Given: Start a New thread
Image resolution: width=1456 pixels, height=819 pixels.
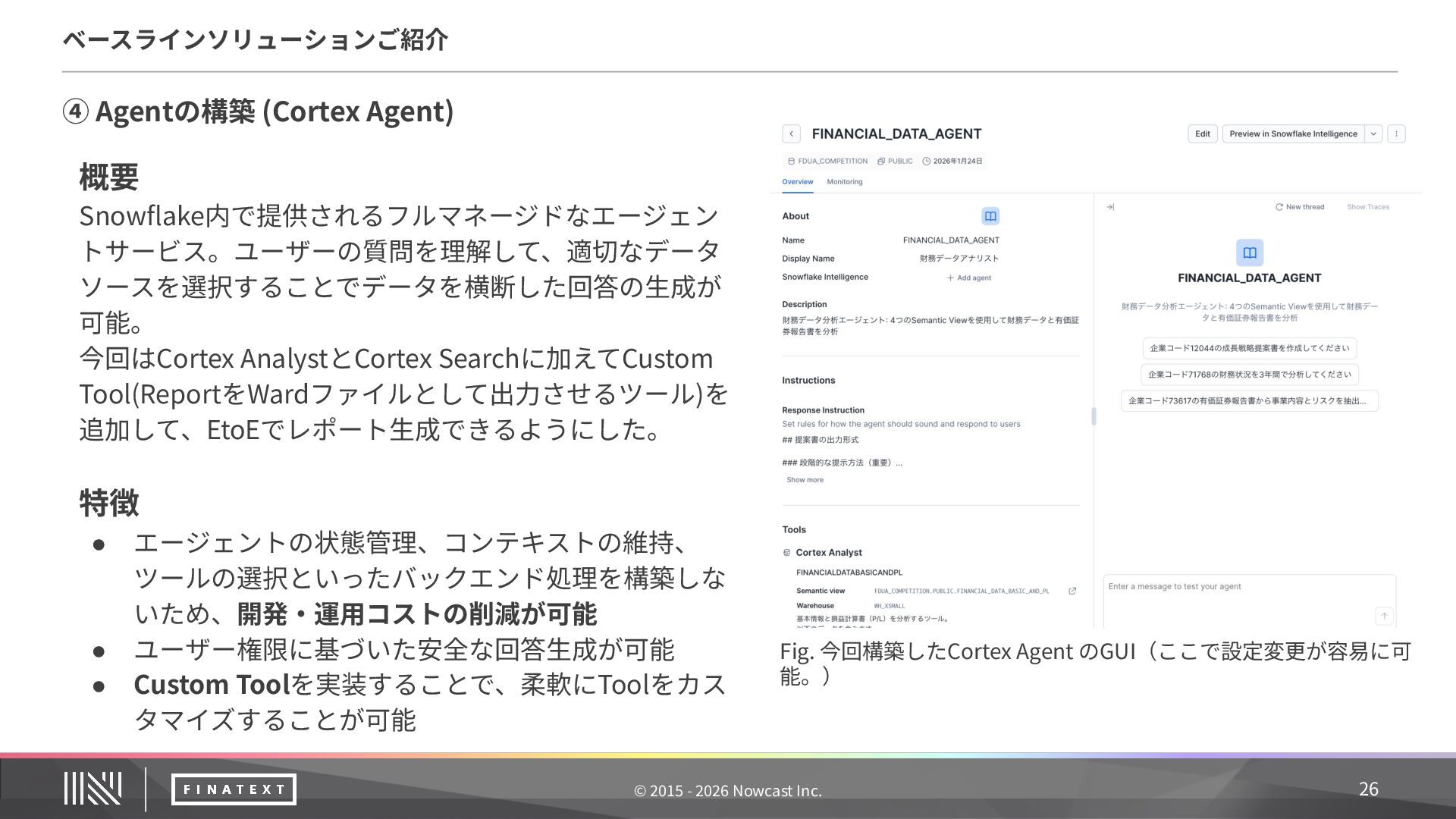Looking at the screenshot, I should [x=1300, y=207].
